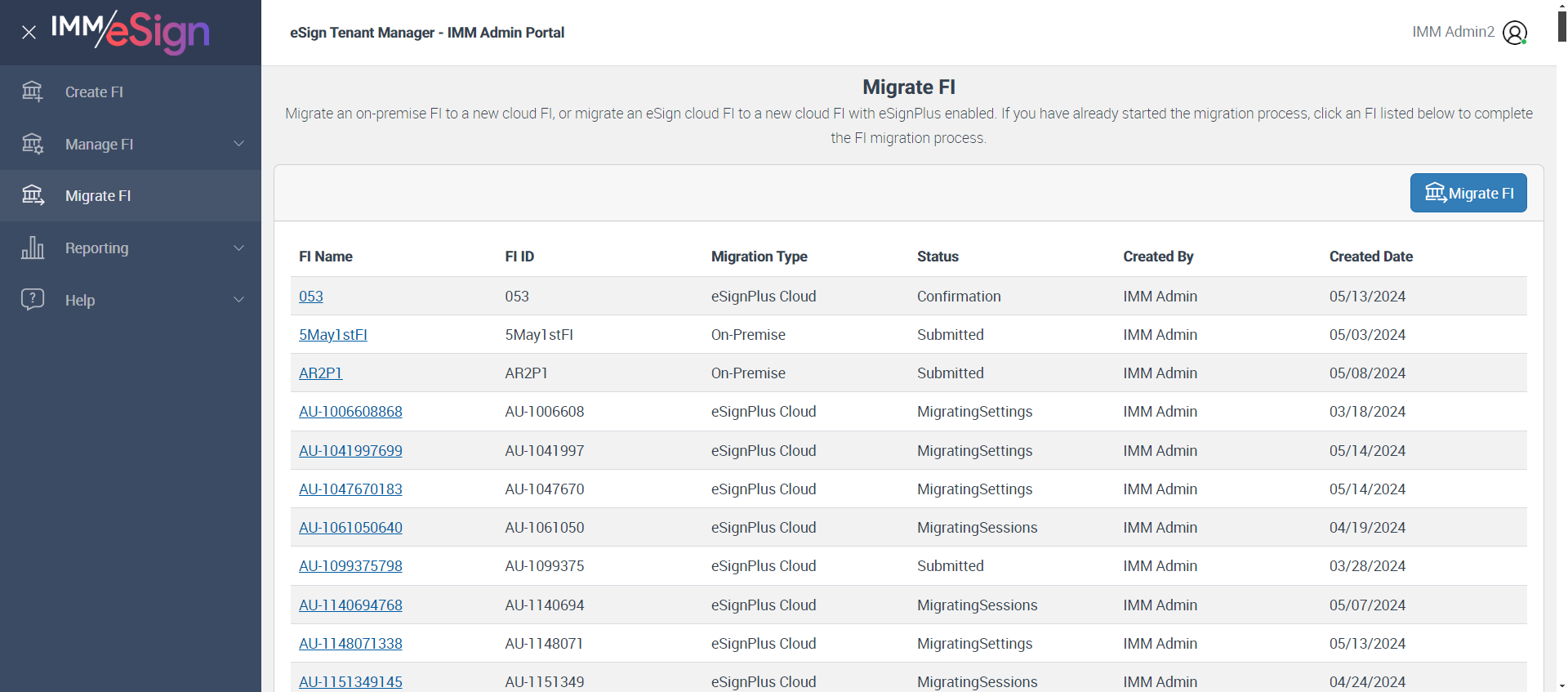Viewport: 1568px width, 692px height.
Task: Click the 03/28/2024 created date
Action: [1368, 566]
